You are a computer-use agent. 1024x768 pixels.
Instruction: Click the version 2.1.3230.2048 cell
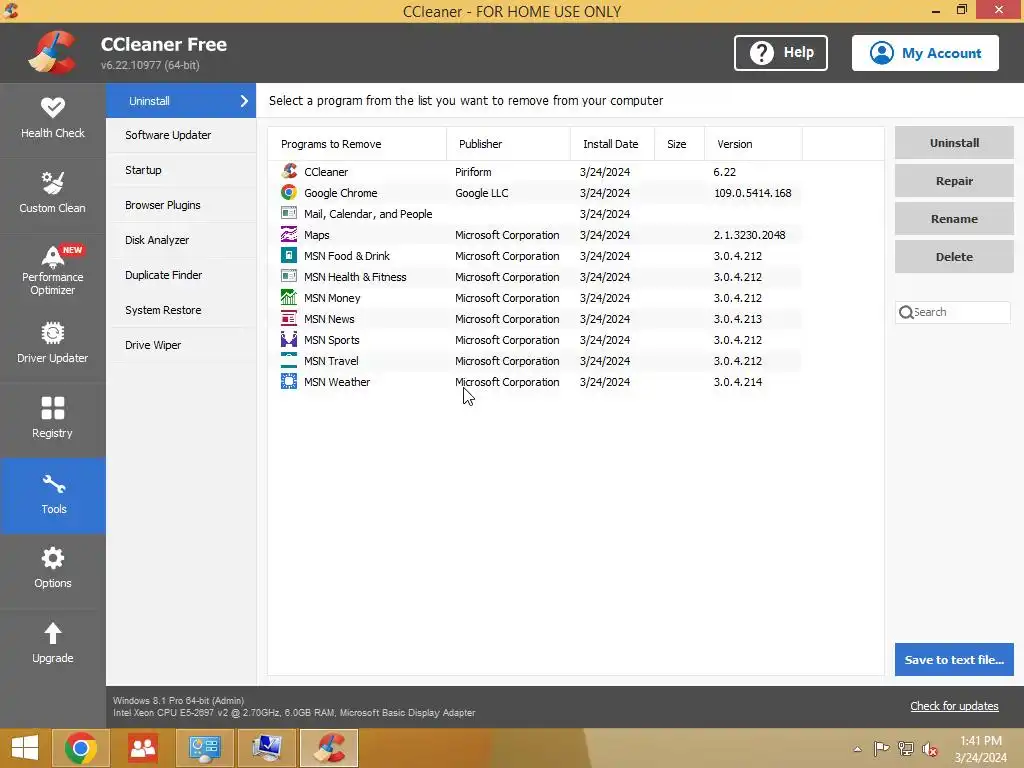coord(750,235)
